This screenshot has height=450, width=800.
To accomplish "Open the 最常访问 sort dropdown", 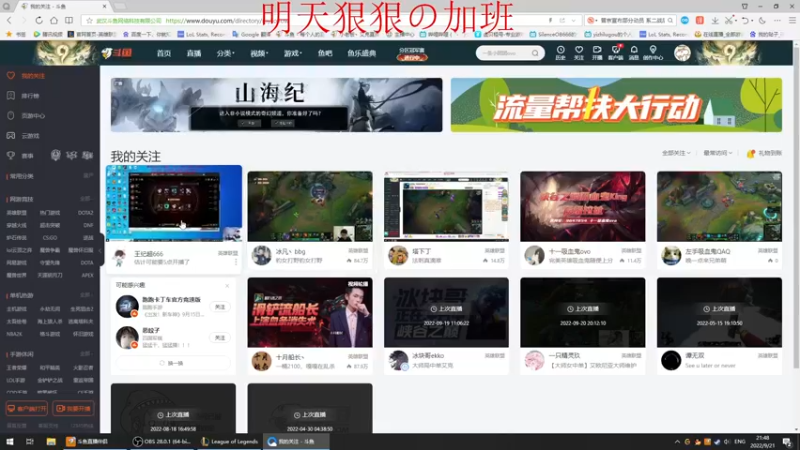I will pyautogui.click(x=717, y=153).
